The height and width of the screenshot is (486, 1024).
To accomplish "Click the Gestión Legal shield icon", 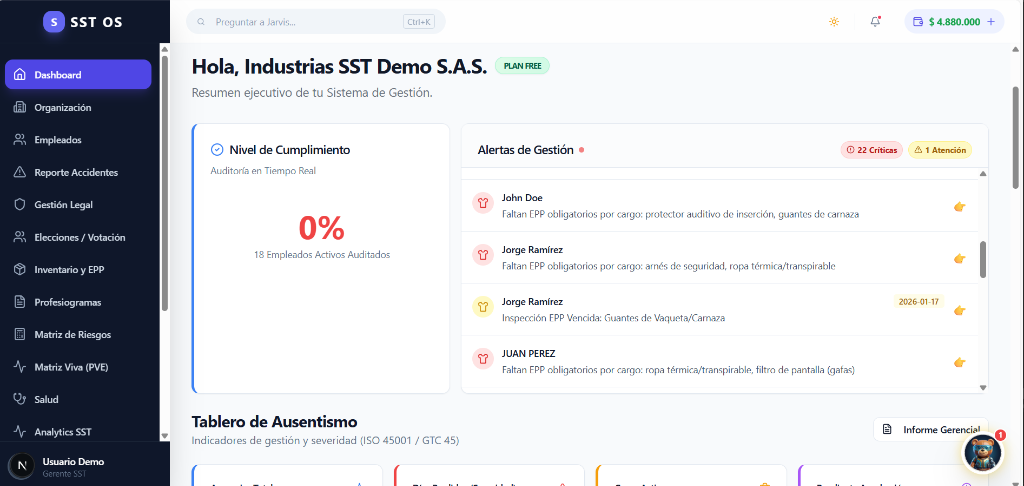I will (20, 204).
